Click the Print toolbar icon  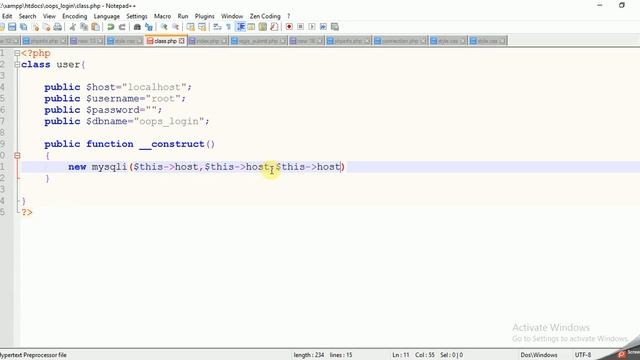[x=58, y=27]
